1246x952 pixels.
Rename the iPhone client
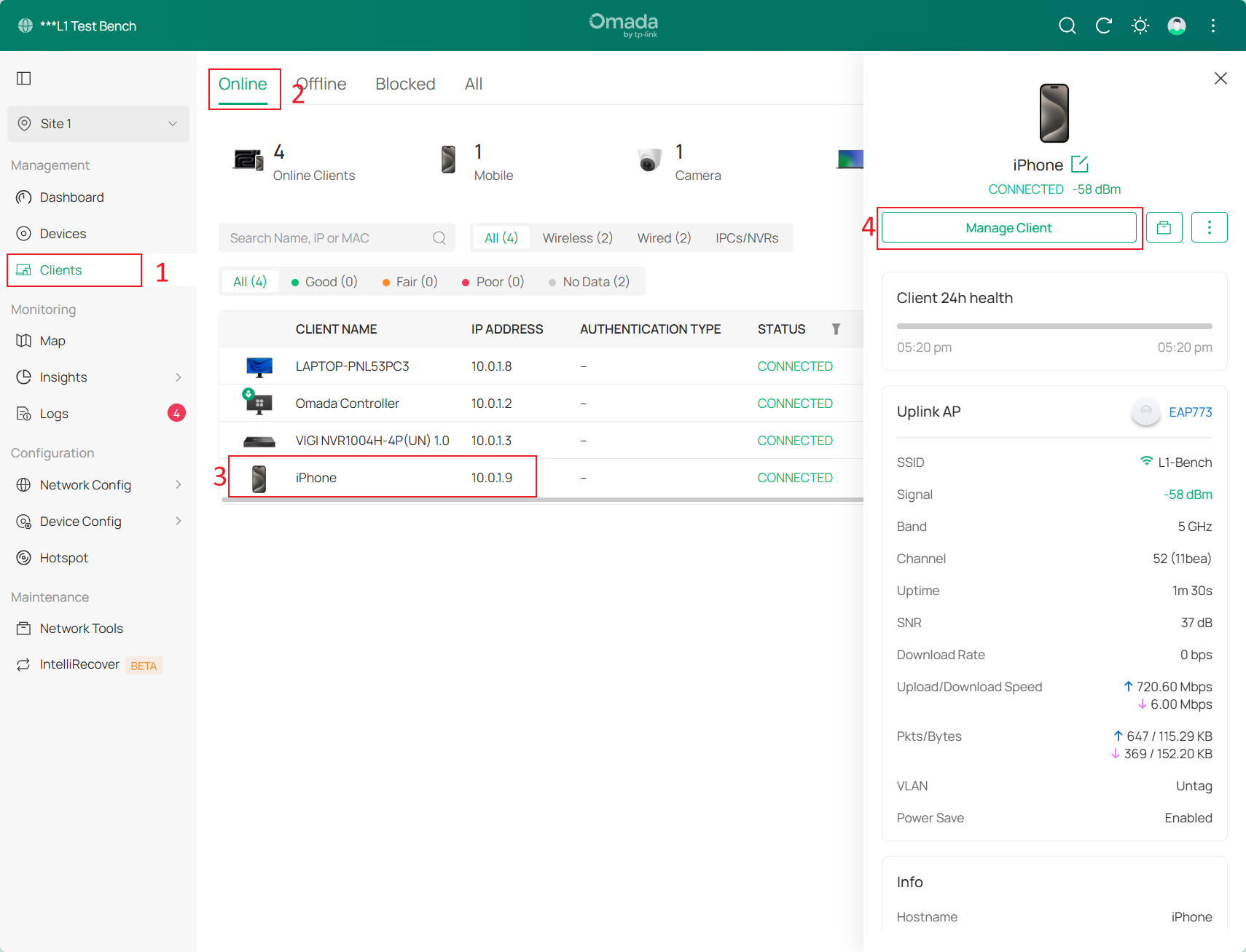click(x=1080, y=164)
